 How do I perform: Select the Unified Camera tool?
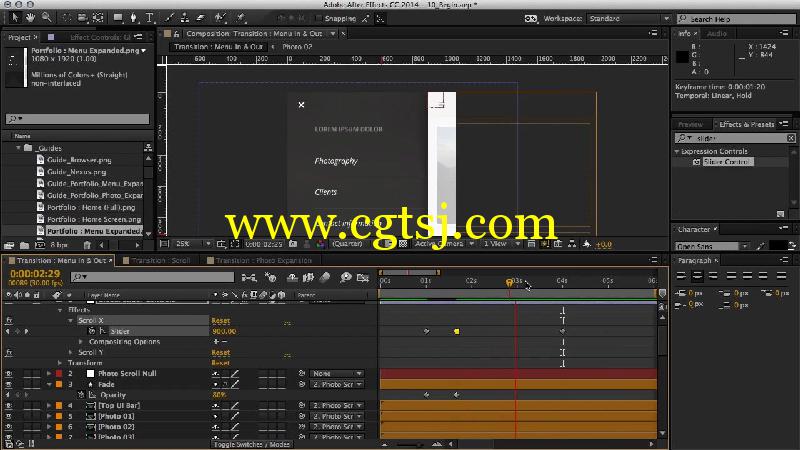[x=83, y=18]
